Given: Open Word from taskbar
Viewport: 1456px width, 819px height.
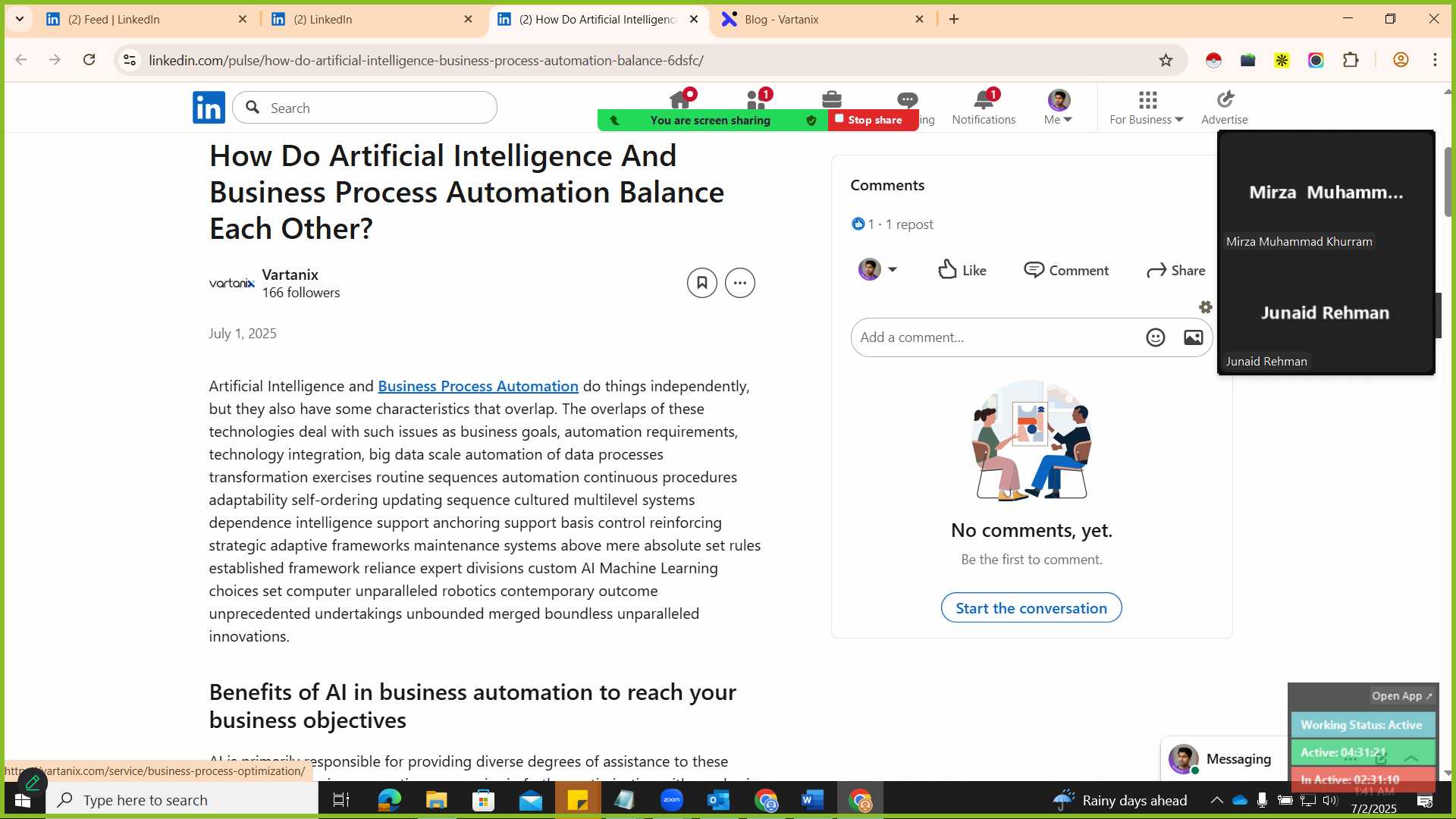Looking at the screenshot, I should [x=812, y=800].
